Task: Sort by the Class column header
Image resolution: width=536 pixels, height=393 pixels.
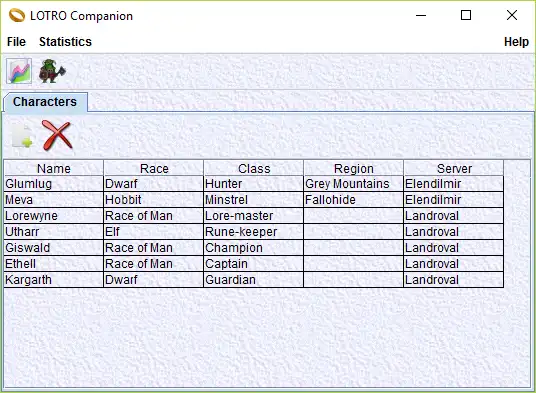Action: (254, 168)
